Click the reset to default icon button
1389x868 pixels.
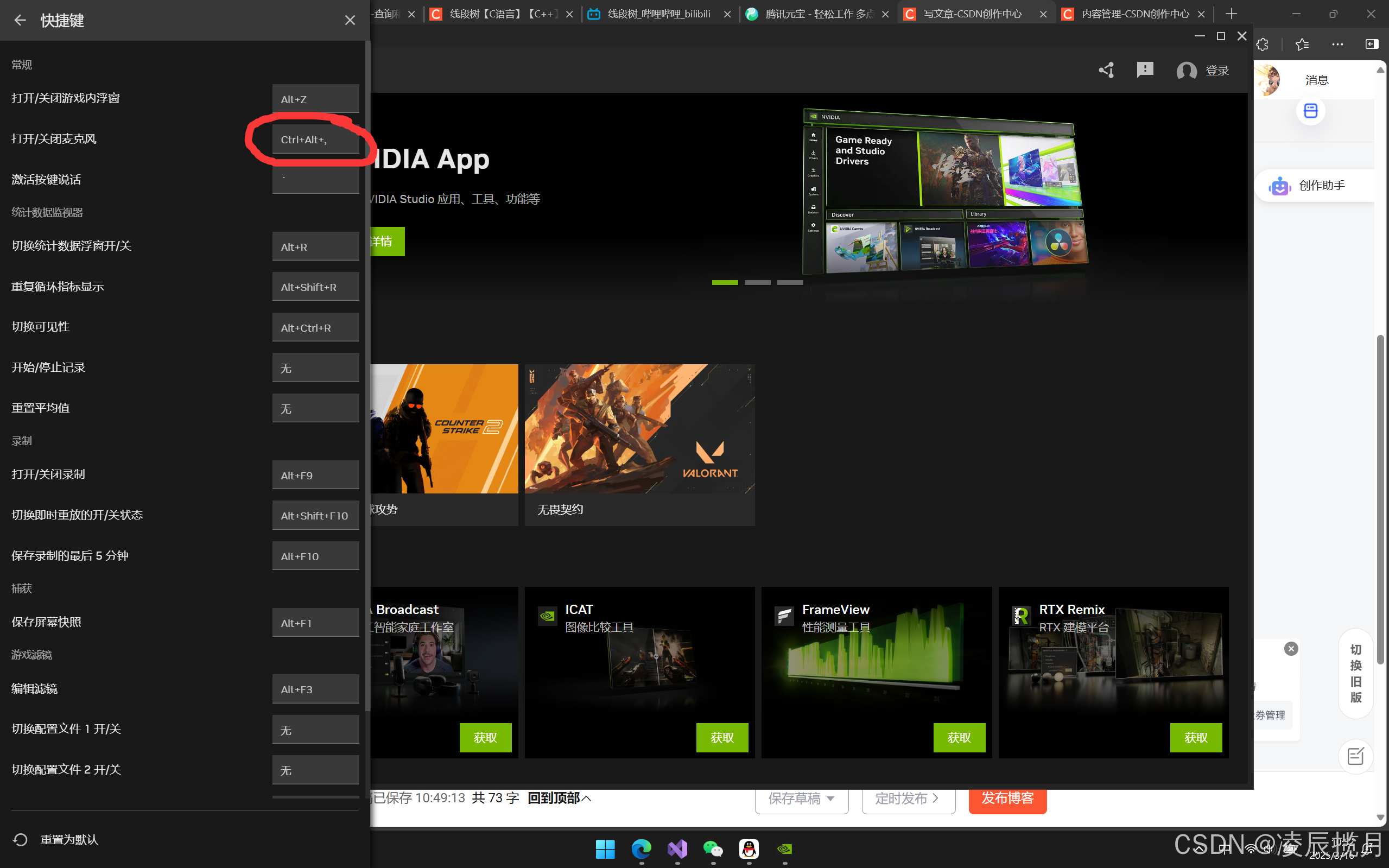[21, 839]
